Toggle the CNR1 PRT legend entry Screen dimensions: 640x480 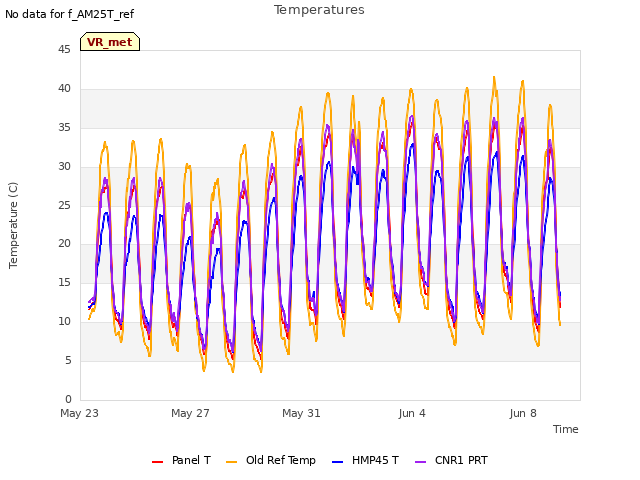click(x=451, y=460)
